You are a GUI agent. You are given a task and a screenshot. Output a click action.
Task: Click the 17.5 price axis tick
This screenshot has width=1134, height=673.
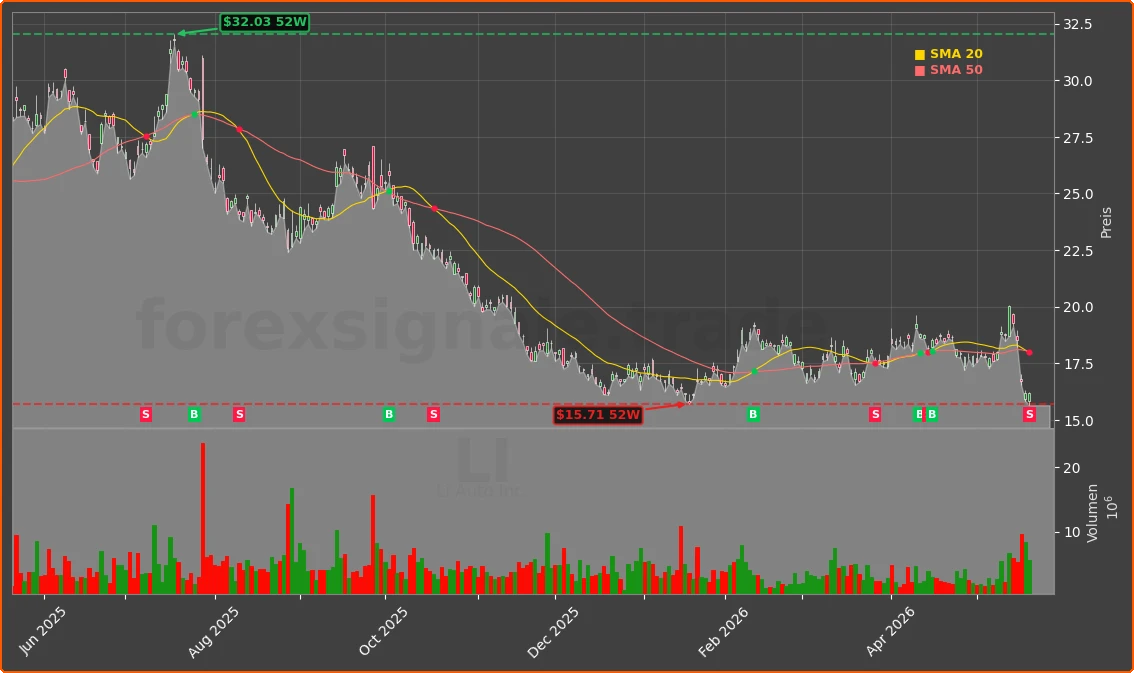click(x=1078, y=364)
